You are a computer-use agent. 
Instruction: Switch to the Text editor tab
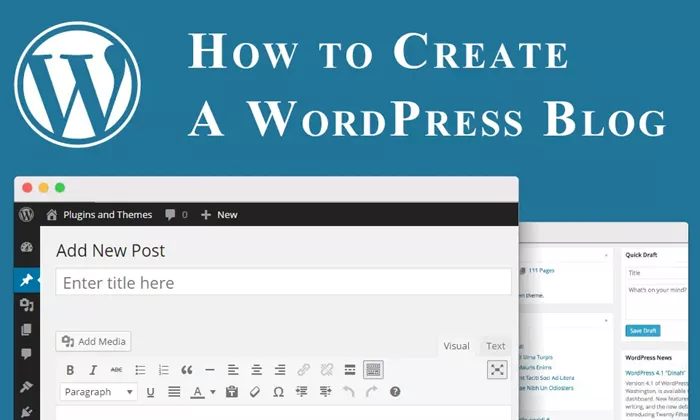[x=496, y=346]
